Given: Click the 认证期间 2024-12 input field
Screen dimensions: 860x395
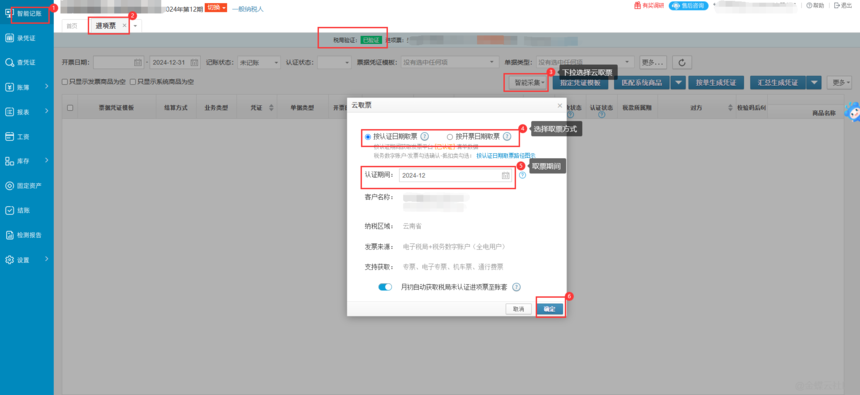Looking at the screenshot, I should click(455, 175).
